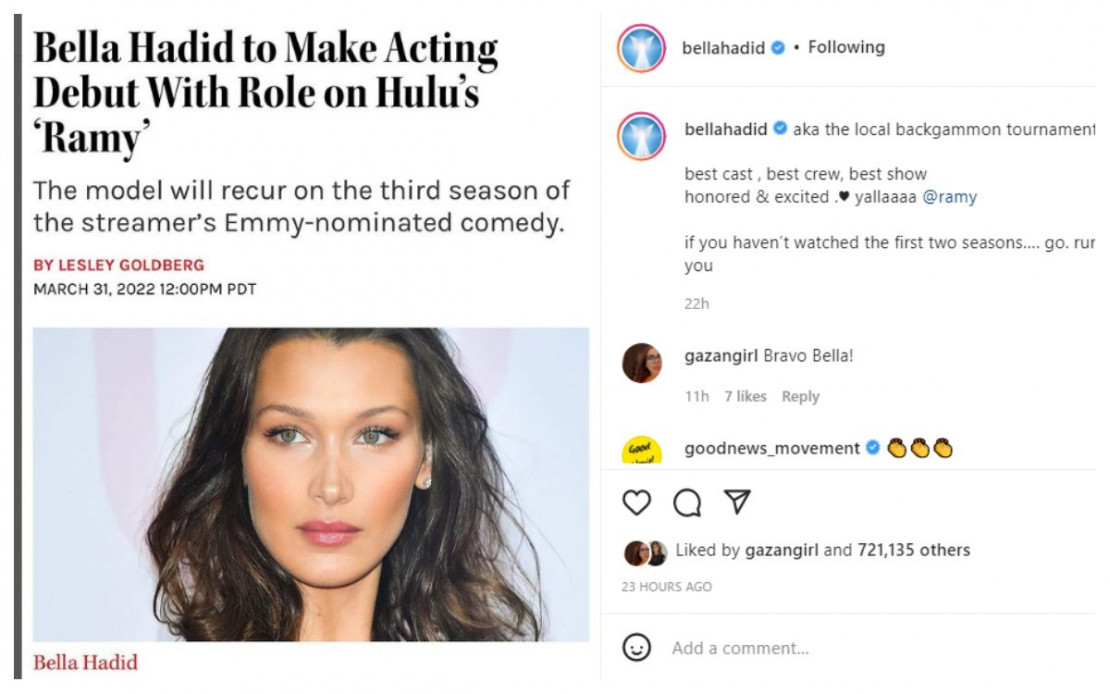The height and width of the screenshot is (694, 1110).
Task: Open comments with speech bubble icon
Action: pos(687,502)
